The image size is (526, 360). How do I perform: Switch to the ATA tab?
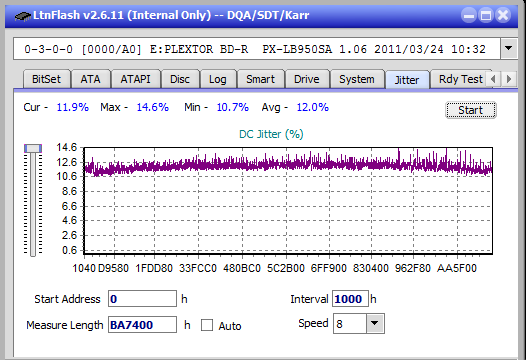click(x=91, y=79)
